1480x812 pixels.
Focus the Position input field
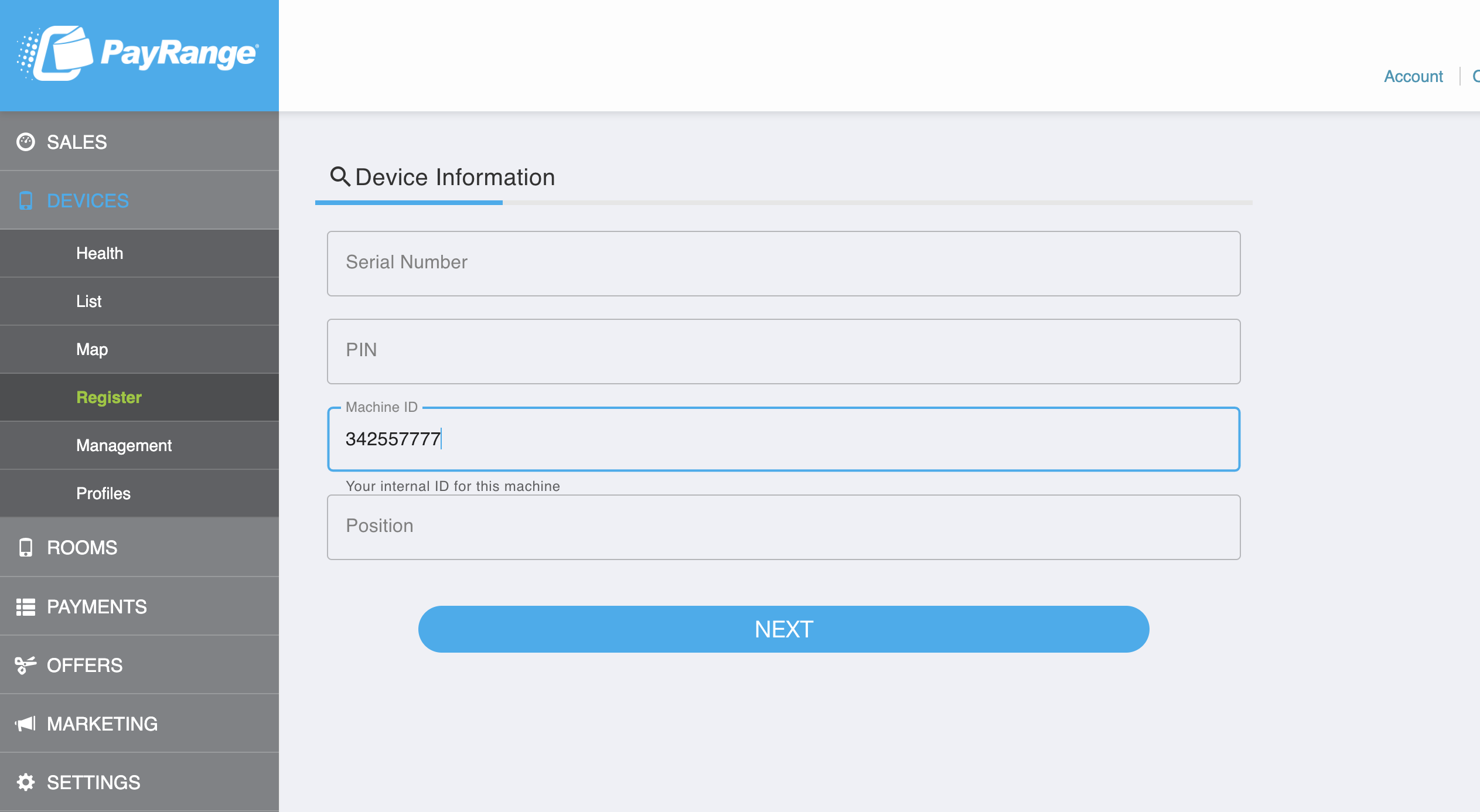tap(784, 527)
